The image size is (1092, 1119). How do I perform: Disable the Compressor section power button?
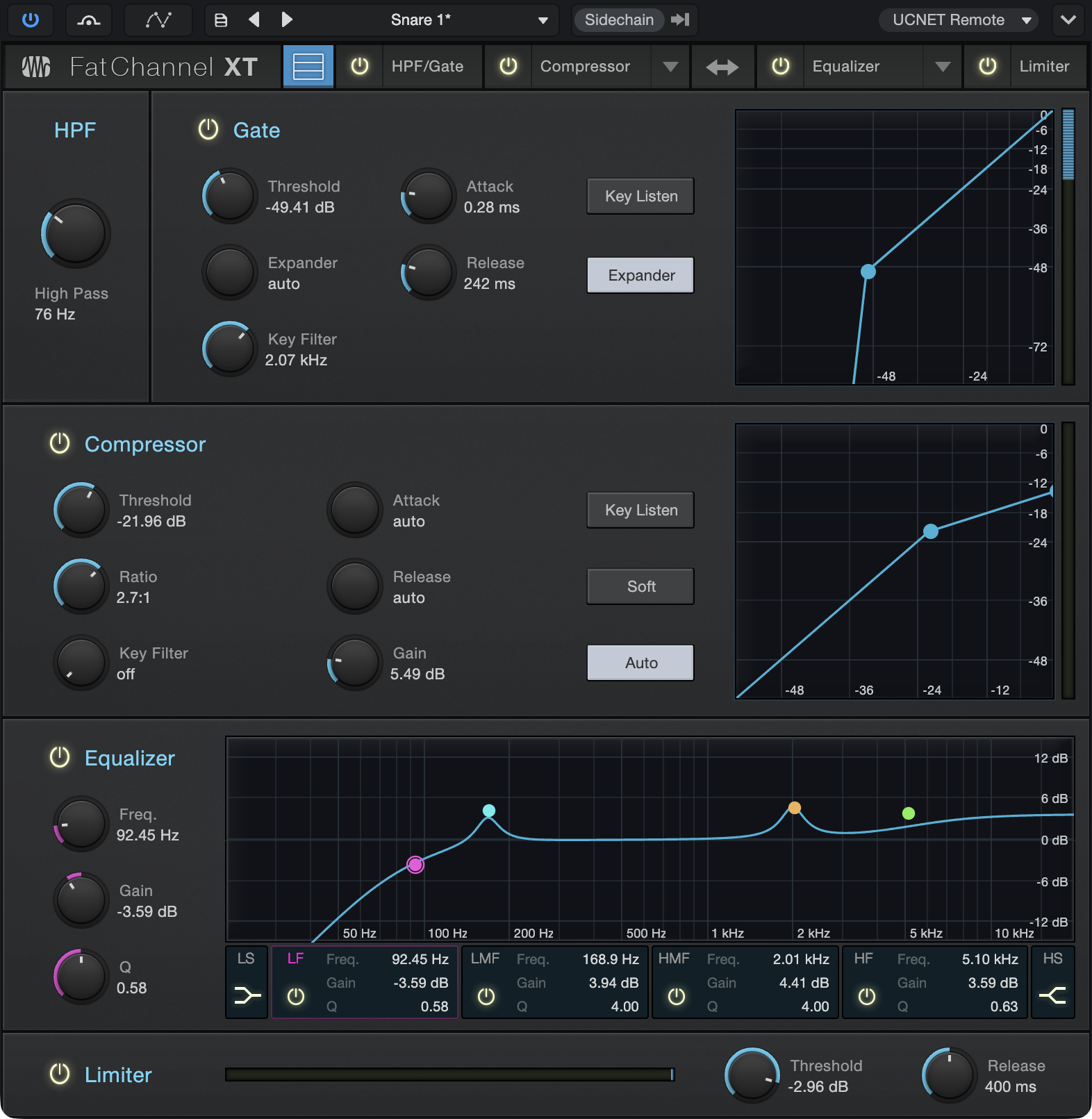click(x=60, y=443)
